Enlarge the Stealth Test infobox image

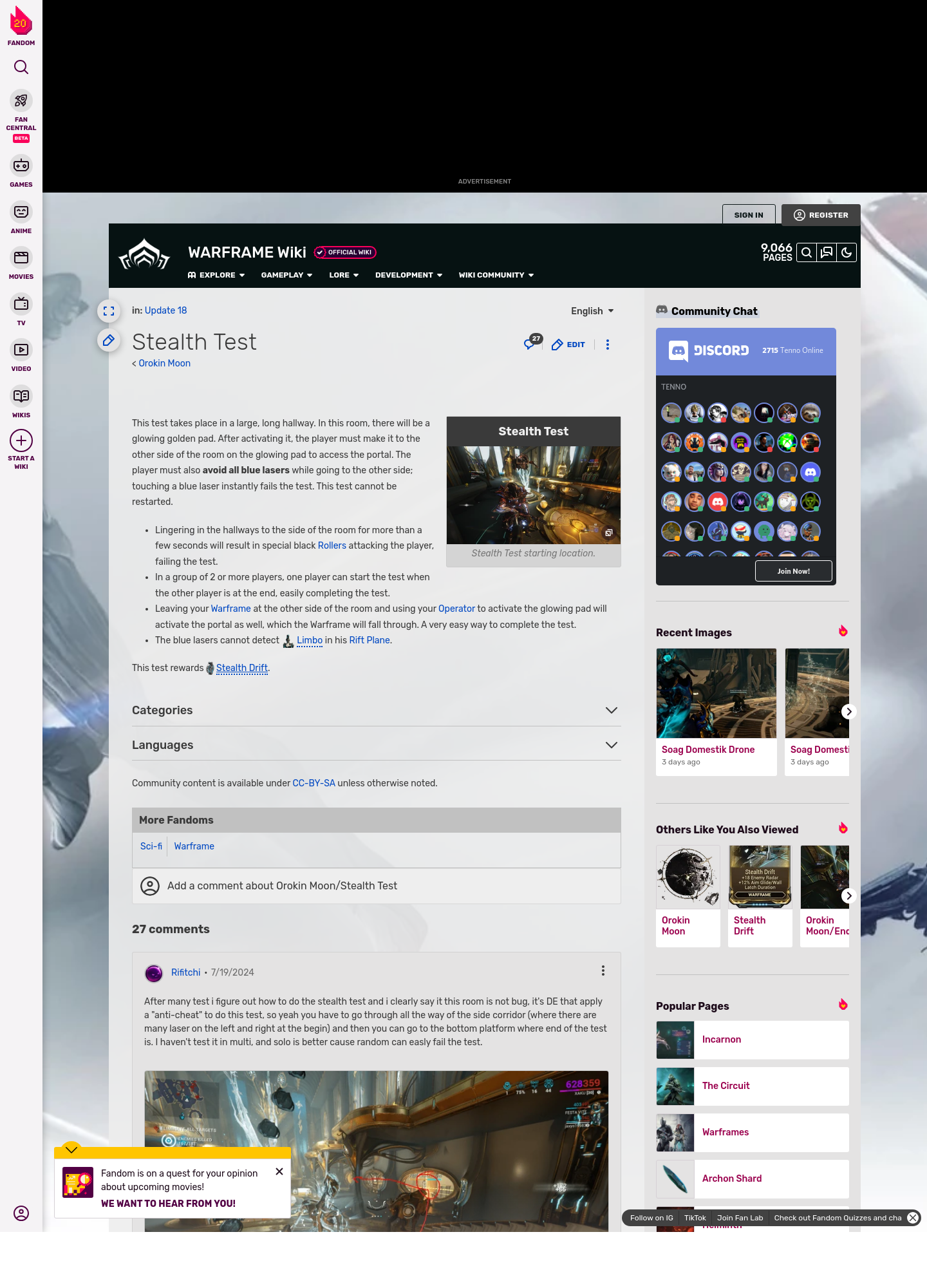(534, 495)
